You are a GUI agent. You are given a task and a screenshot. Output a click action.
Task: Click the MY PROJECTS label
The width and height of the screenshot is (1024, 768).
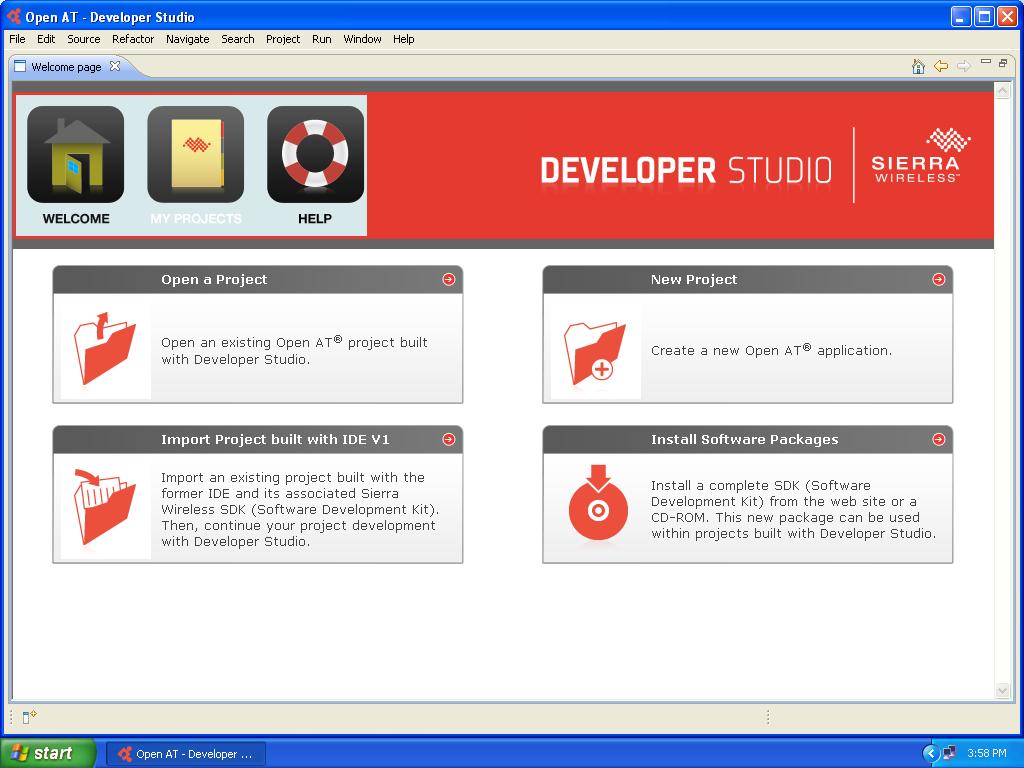point(196,219)
